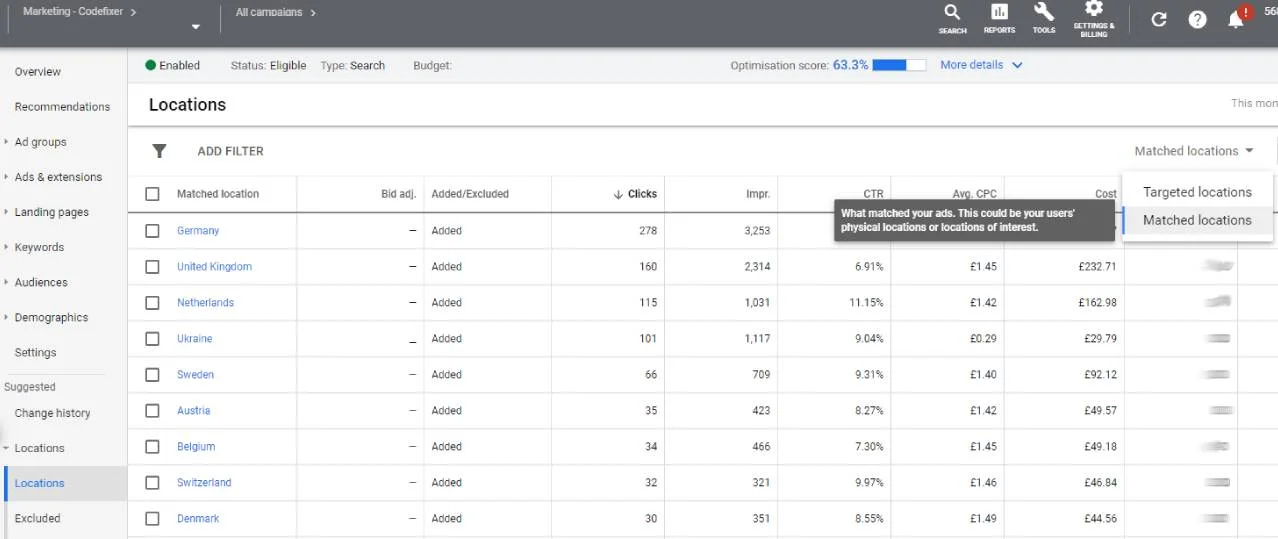Open the Help question mark
1278x539 pixels.
pos(1197,19)
